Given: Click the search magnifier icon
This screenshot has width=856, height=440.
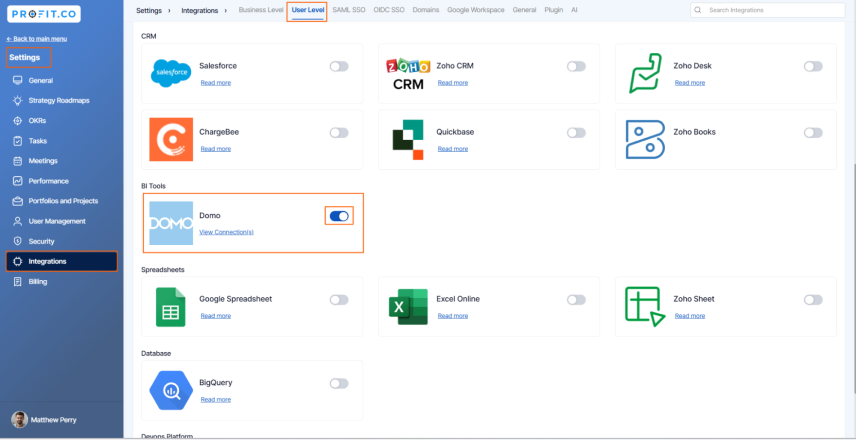Looking at the screenshot, I should (x=698, y=10).
